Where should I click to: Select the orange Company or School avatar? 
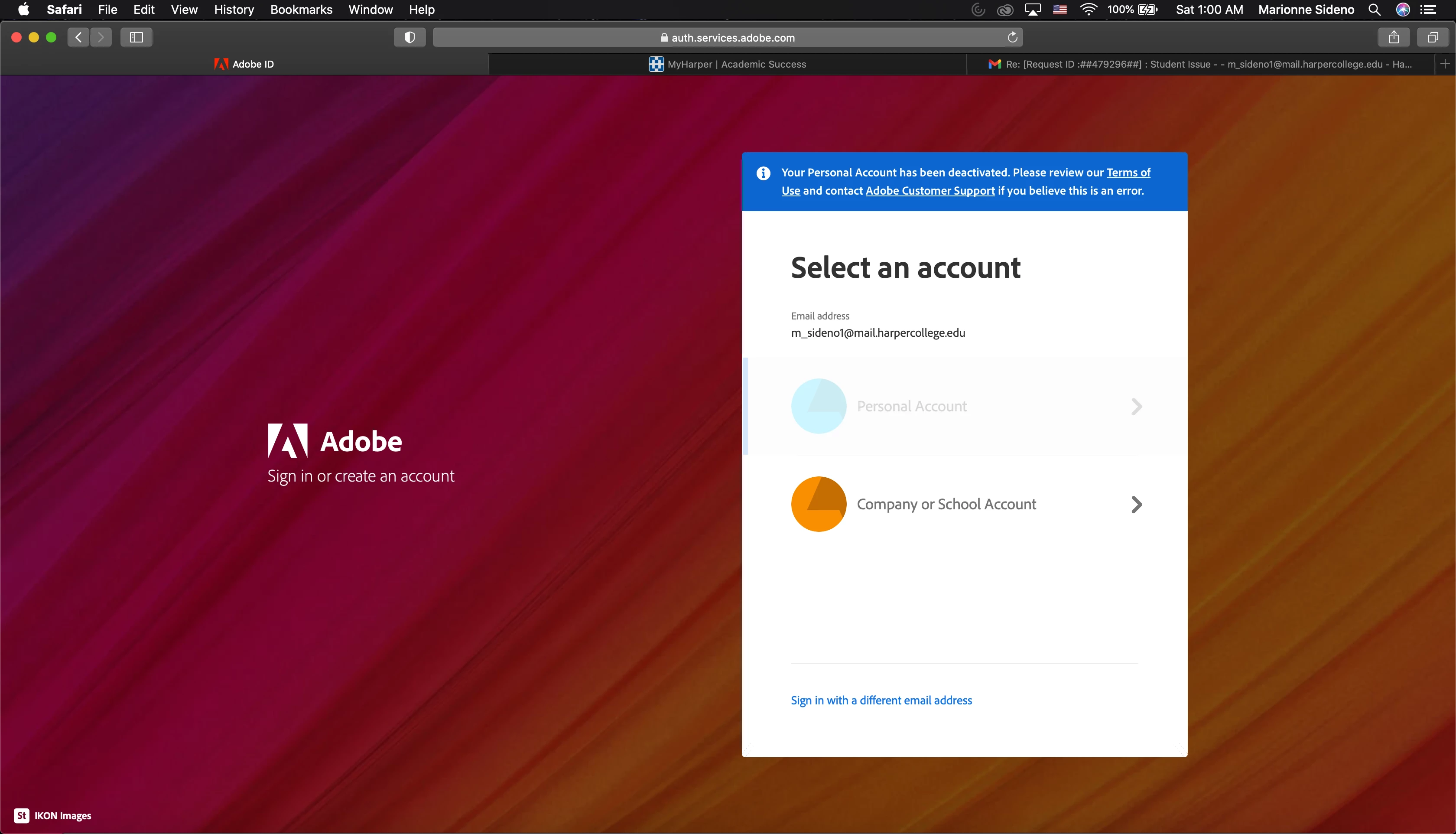click(x=819, y=504)
